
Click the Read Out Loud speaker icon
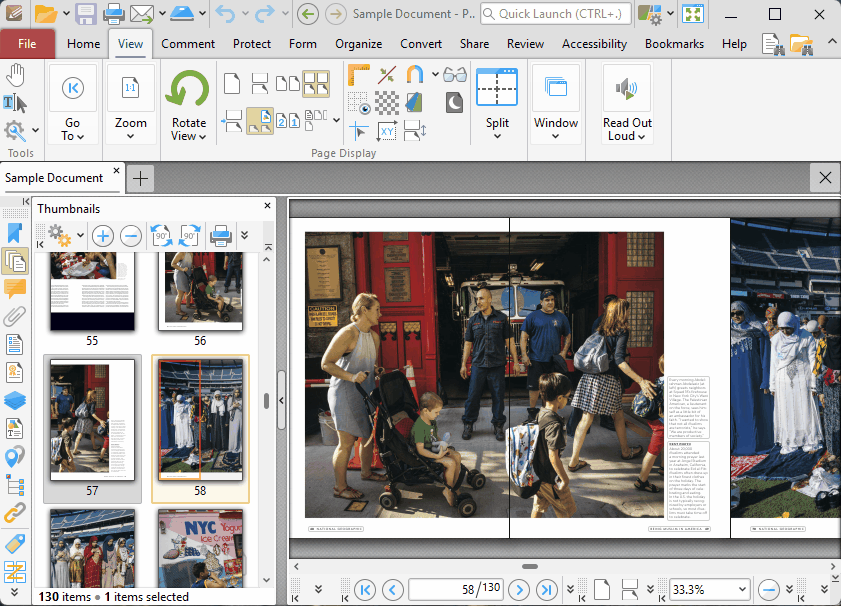tap(627, 90)
